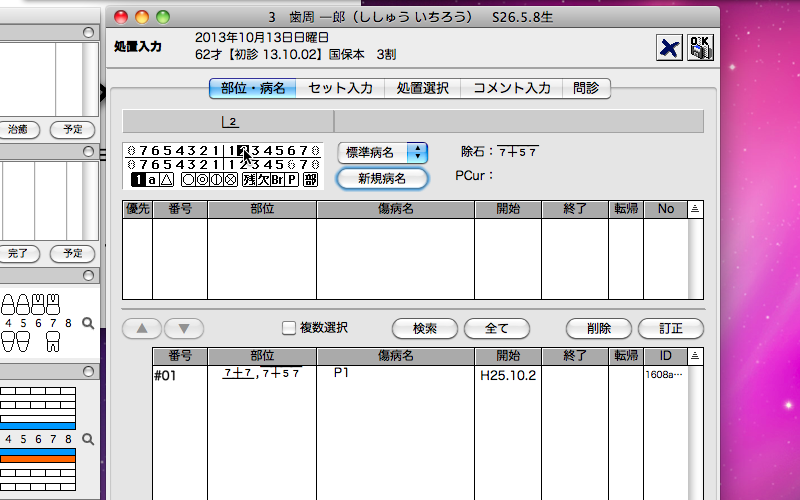Click the Br bridge icon
Image resolution: width=800 pixels, height=500 pixels.
pyautogui.click(x=278, y=180)
